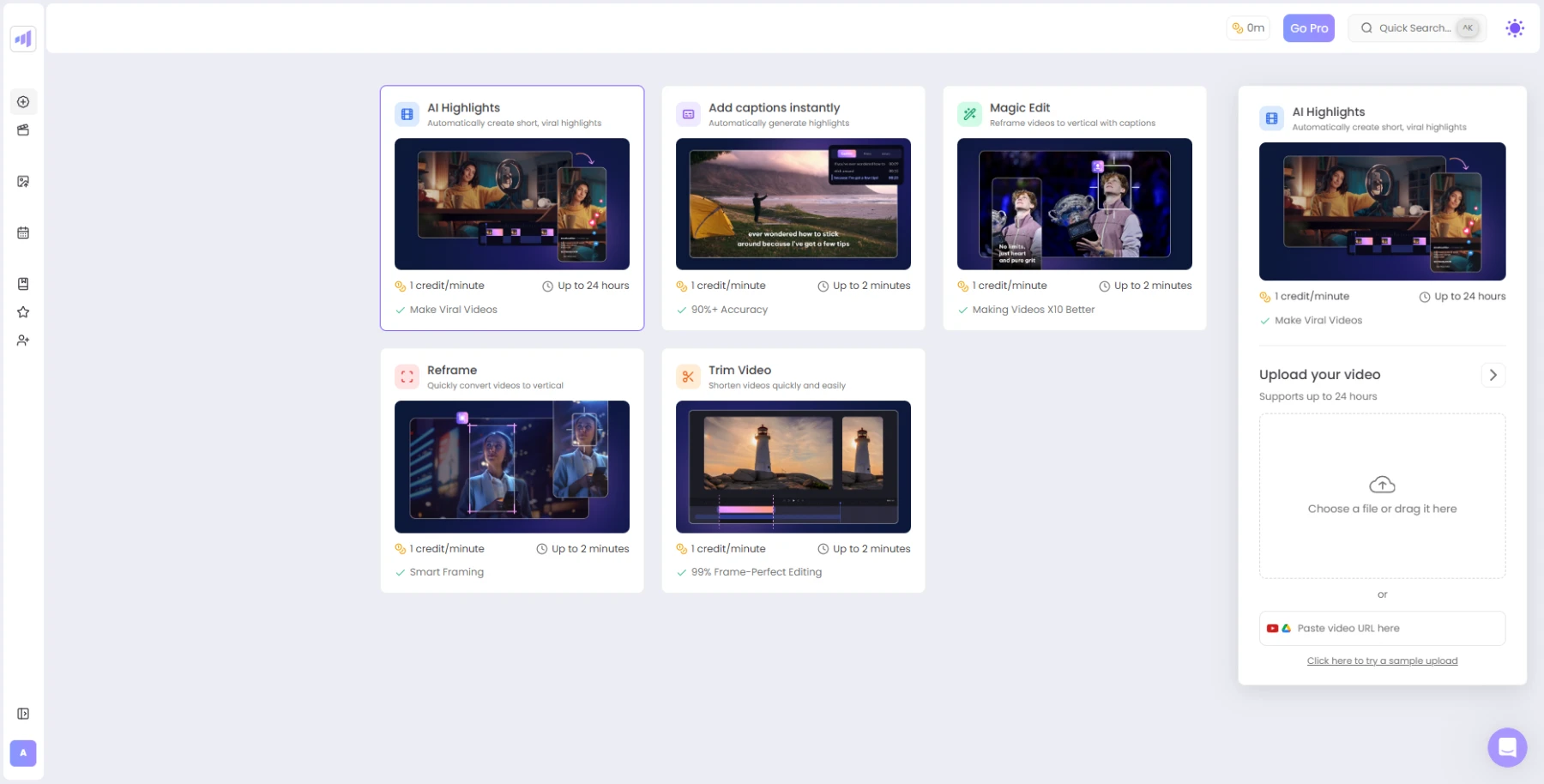Open the calendar icon in sidebar
Screen dimensions: 1544x784
point(23,232)
